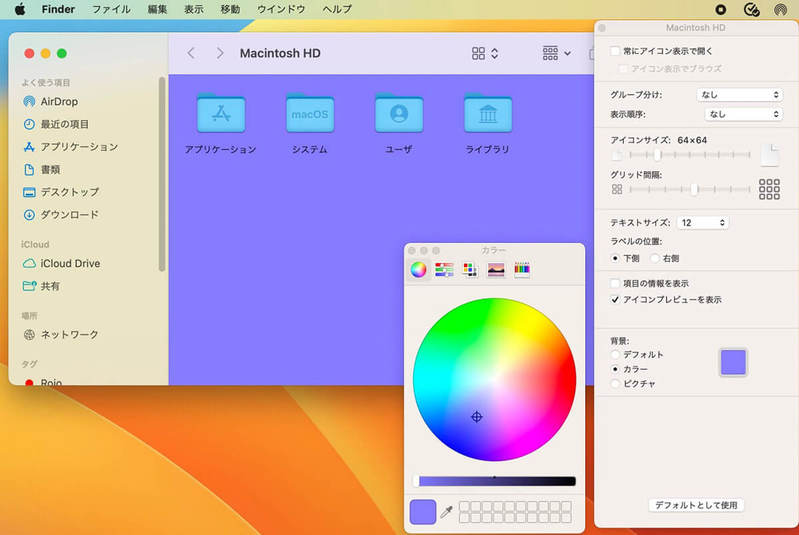The height and width of the screenshot is (535, 799).
Task: Click the color wheel crosshair area
Action: click(476, 417)
